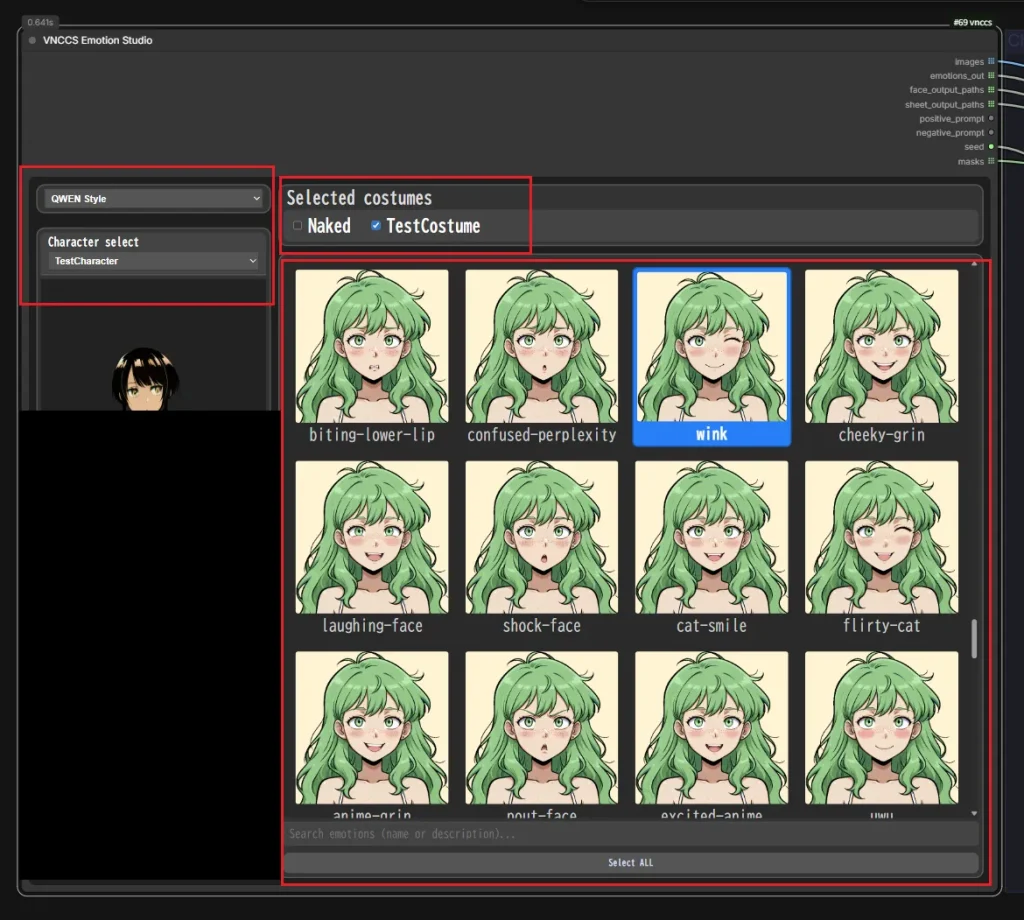Click the node collapse dot beside title
This screenshot has height=920, width=1024.
(x=33, y=41)
